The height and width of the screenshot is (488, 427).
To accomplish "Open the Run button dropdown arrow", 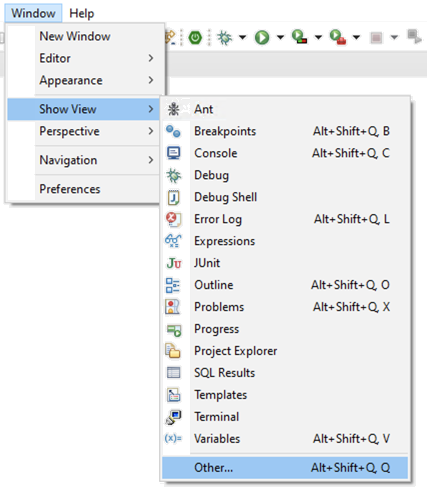I will pyautogui.click(x=280, y=37).
